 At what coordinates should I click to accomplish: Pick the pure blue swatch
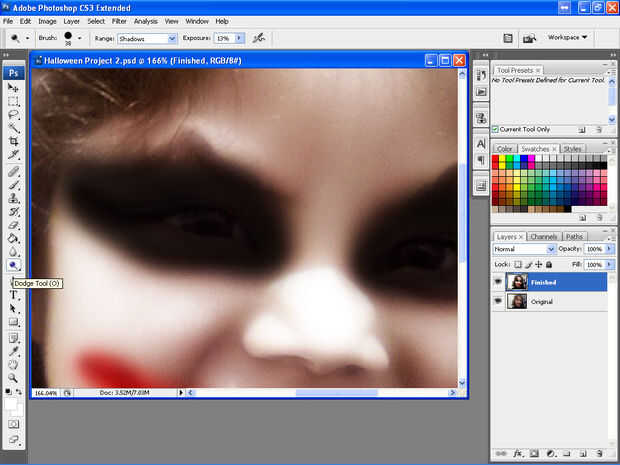tap(524, 159)
